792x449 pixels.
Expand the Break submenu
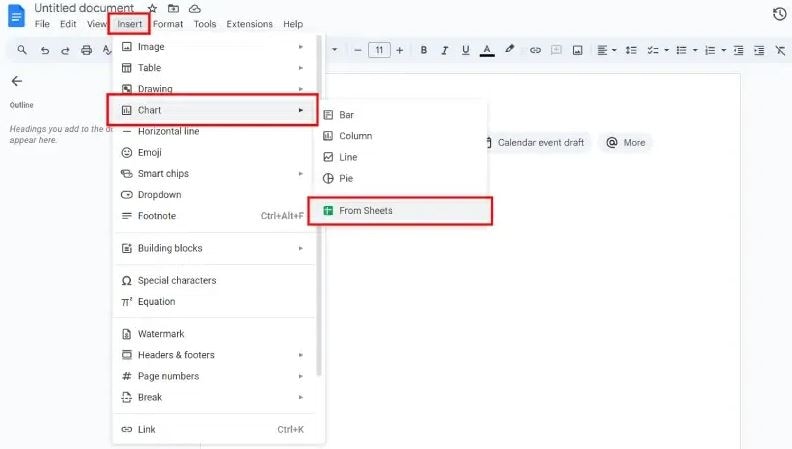tap(214, 397)
